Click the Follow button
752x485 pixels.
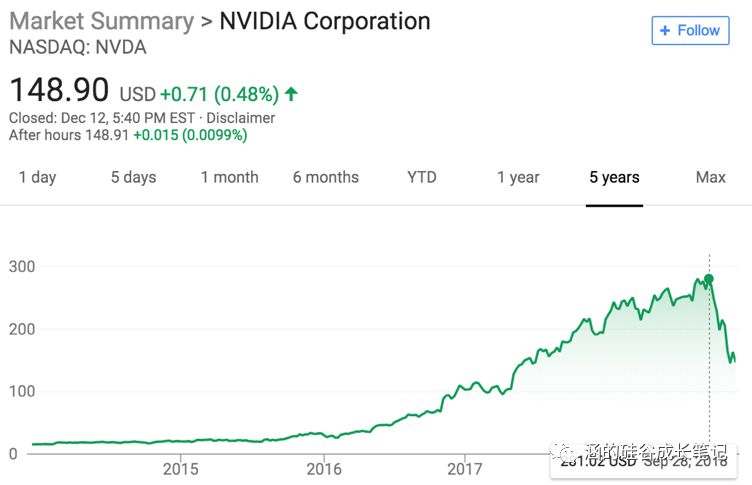688,30
